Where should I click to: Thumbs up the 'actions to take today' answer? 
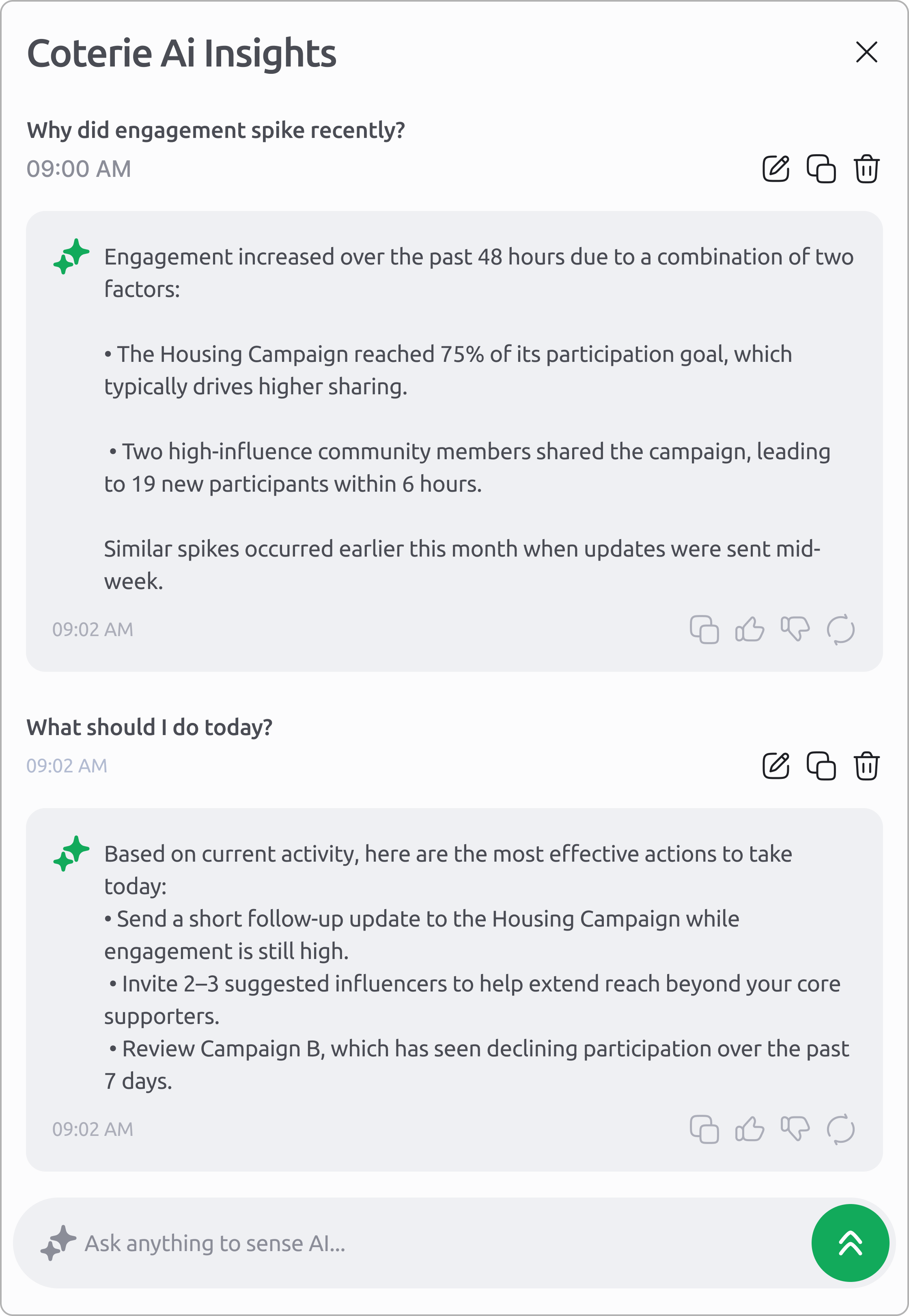pyautogui.click(x=750, y=1129)
